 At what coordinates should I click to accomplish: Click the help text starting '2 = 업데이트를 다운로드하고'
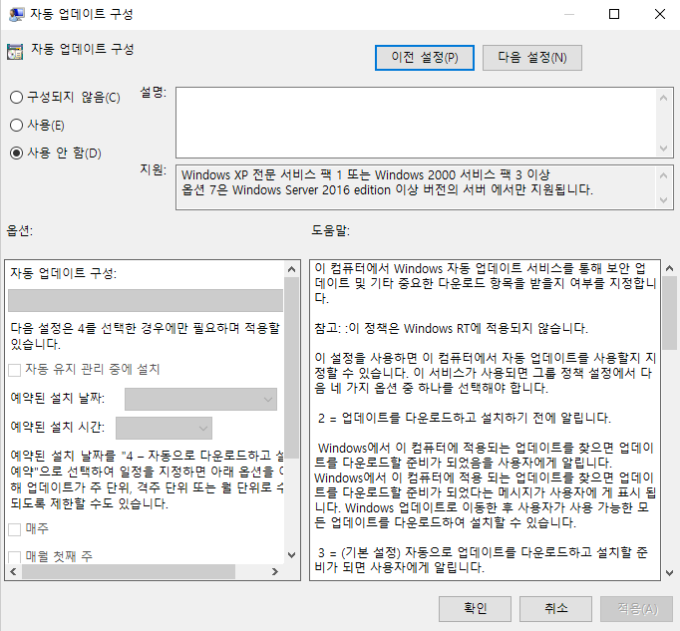tap(464, 418)
